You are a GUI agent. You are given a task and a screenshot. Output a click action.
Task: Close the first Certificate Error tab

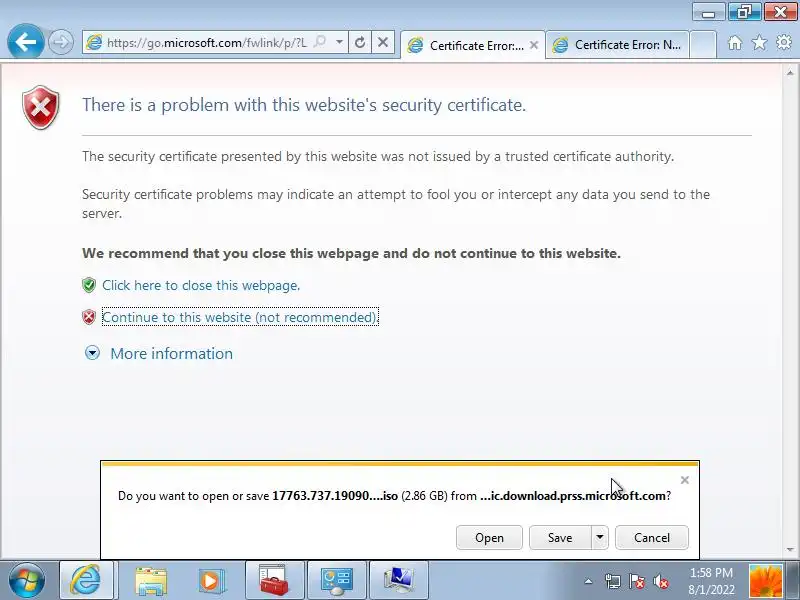point(534,45)
